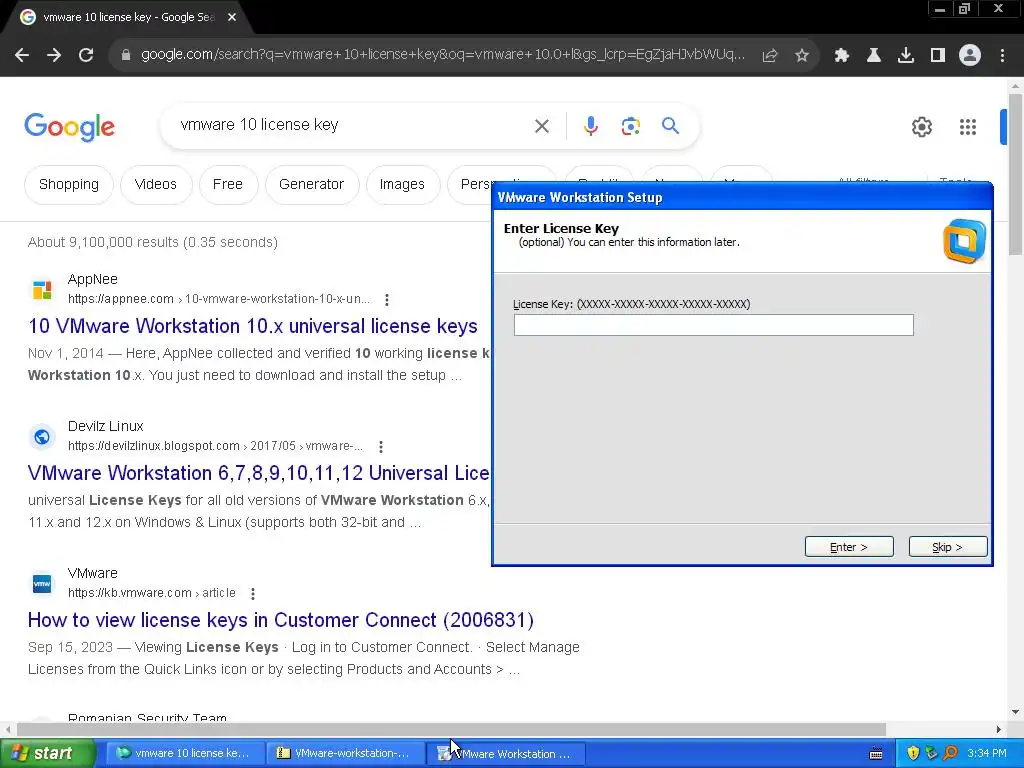The image size is (1024, 768).
Task: Click the horizontal scrollbar right arrow
Action: [x=999, y=729]
